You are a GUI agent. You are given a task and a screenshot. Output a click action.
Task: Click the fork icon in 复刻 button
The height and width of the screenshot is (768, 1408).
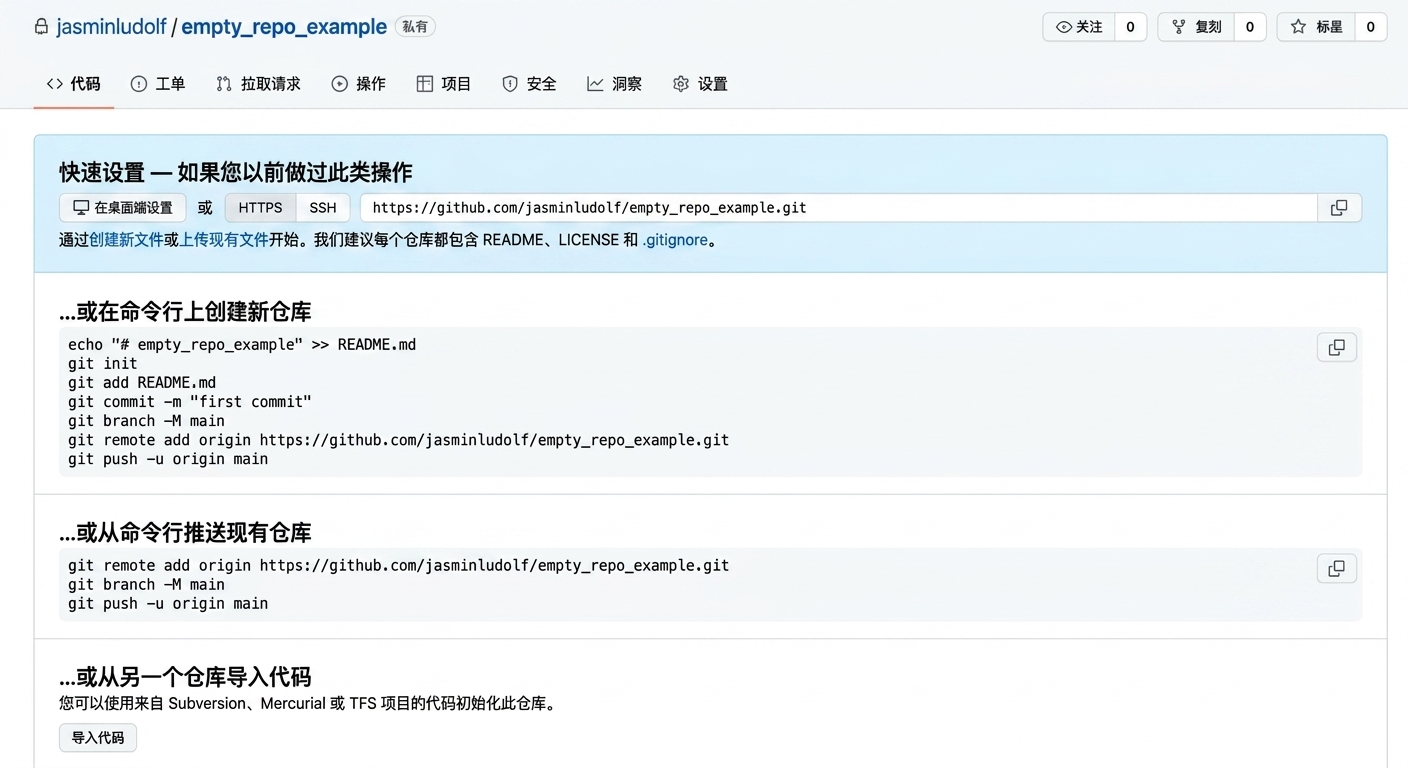click(1179, 27)
